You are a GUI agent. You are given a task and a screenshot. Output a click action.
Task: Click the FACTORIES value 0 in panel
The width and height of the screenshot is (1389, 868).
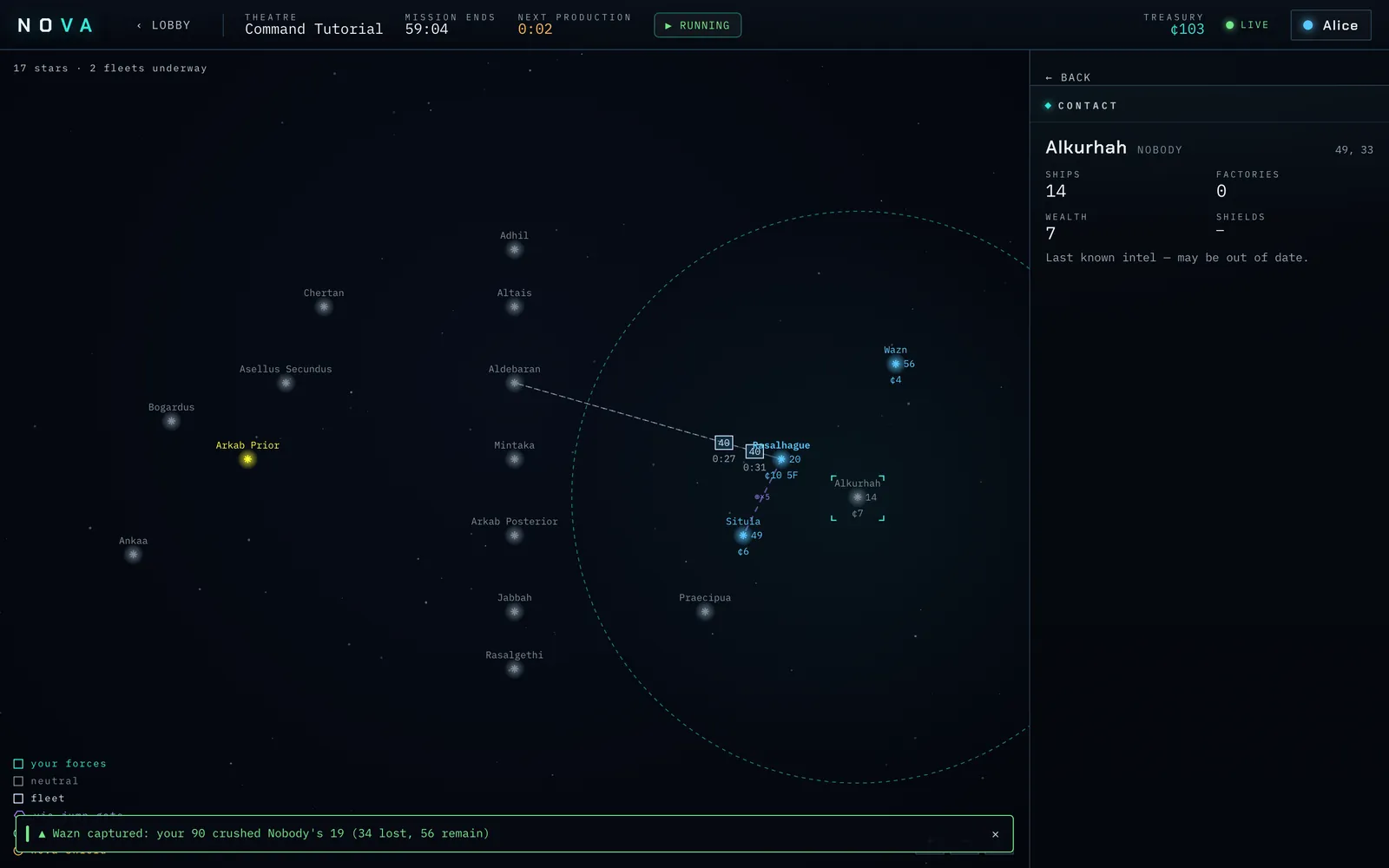[x=1221, y=191]
